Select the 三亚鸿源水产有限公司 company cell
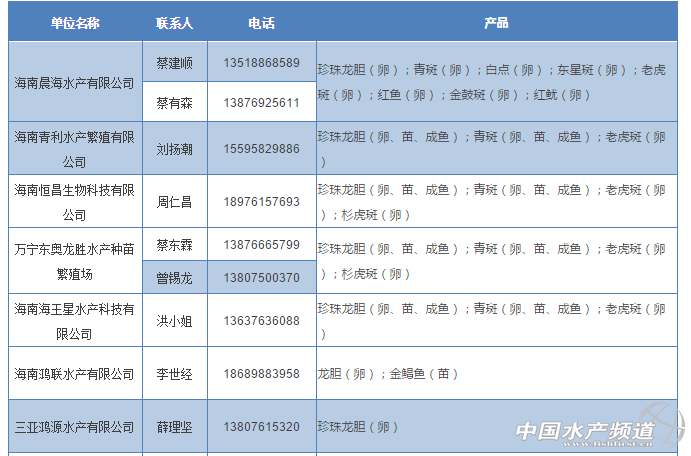691x456 pixels. (x=75, y=427)
